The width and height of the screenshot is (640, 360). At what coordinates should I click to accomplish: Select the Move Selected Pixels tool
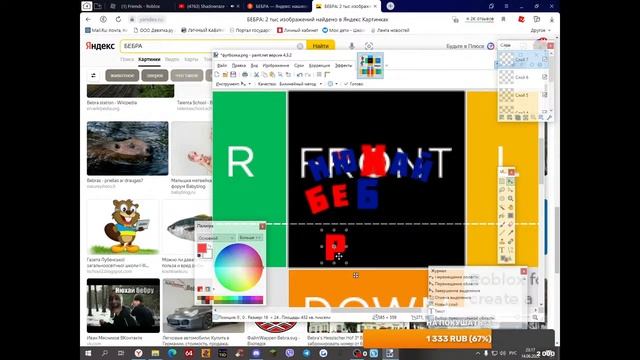tap(511, 182)
